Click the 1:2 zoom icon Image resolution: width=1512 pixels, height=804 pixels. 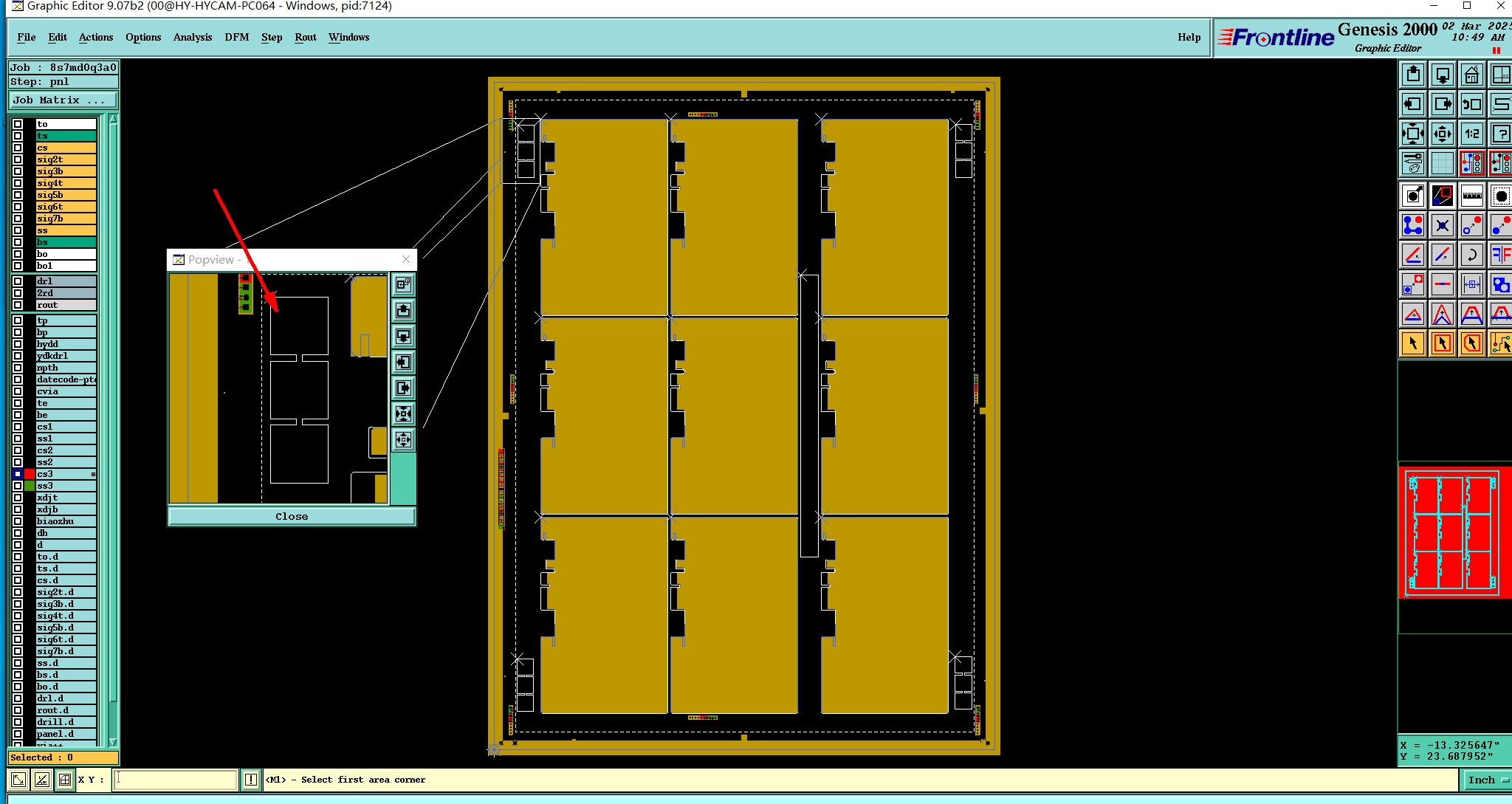click(1471, 134)
